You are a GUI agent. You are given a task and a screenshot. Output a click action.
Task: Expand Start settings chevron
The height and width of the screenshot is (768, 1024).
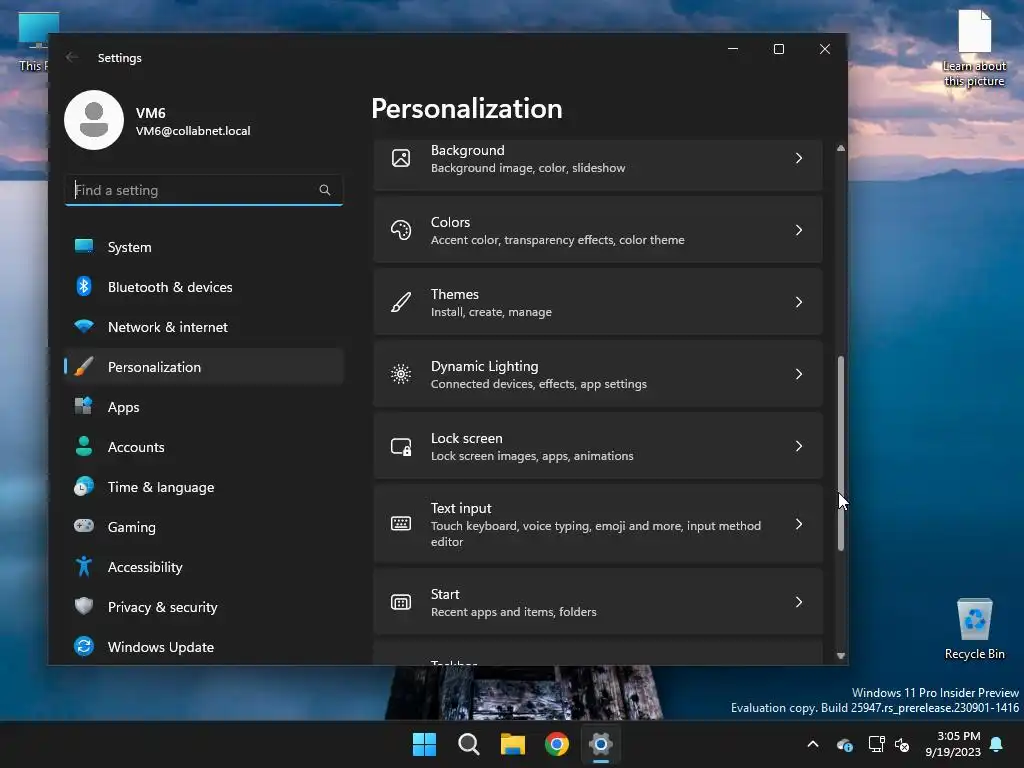(x=799, y=602)
